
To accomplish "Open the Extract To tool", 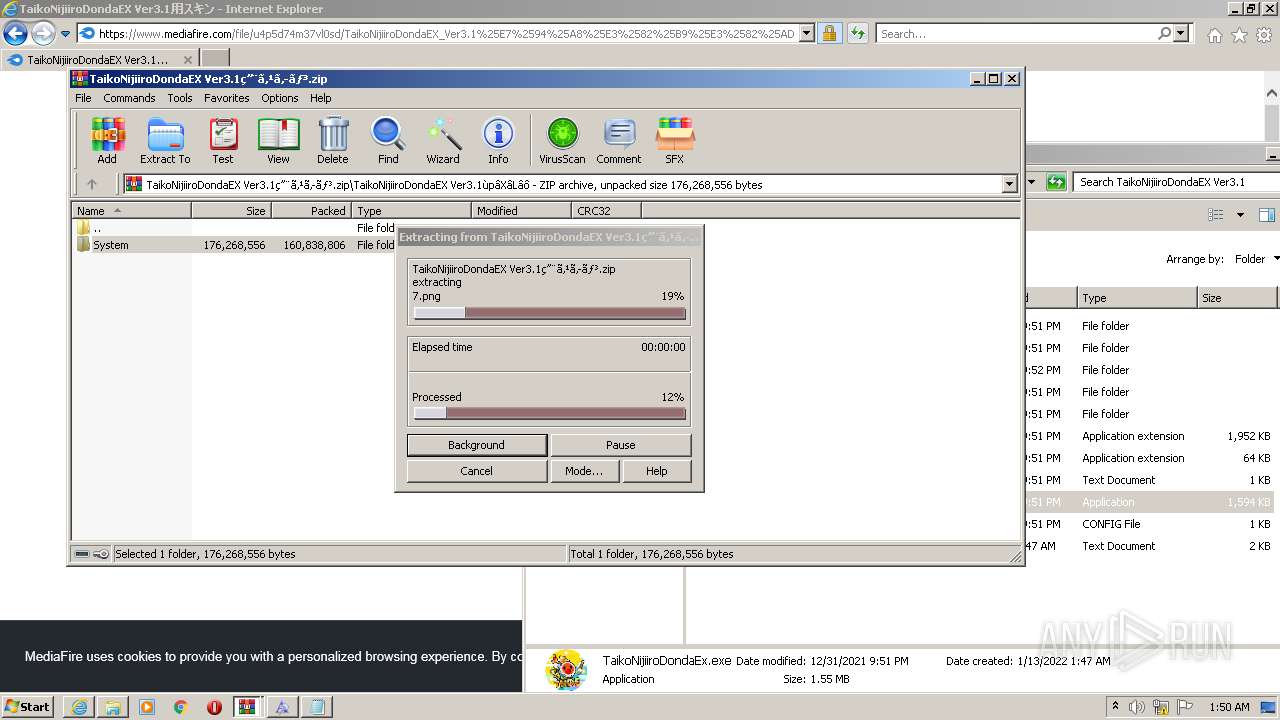I will 165,140.
